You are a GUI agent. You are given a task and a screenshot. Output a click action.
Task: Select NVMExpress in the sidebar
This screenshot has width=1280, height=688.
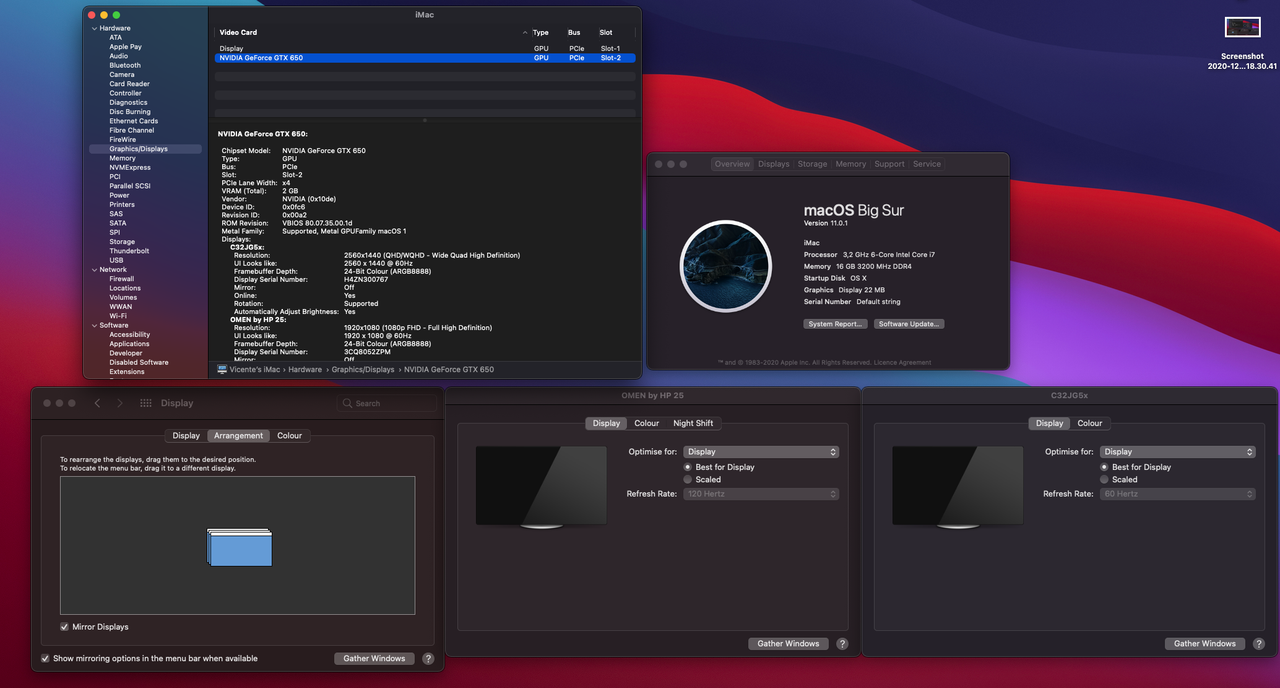pyautogui.click(x=130, y=167)
